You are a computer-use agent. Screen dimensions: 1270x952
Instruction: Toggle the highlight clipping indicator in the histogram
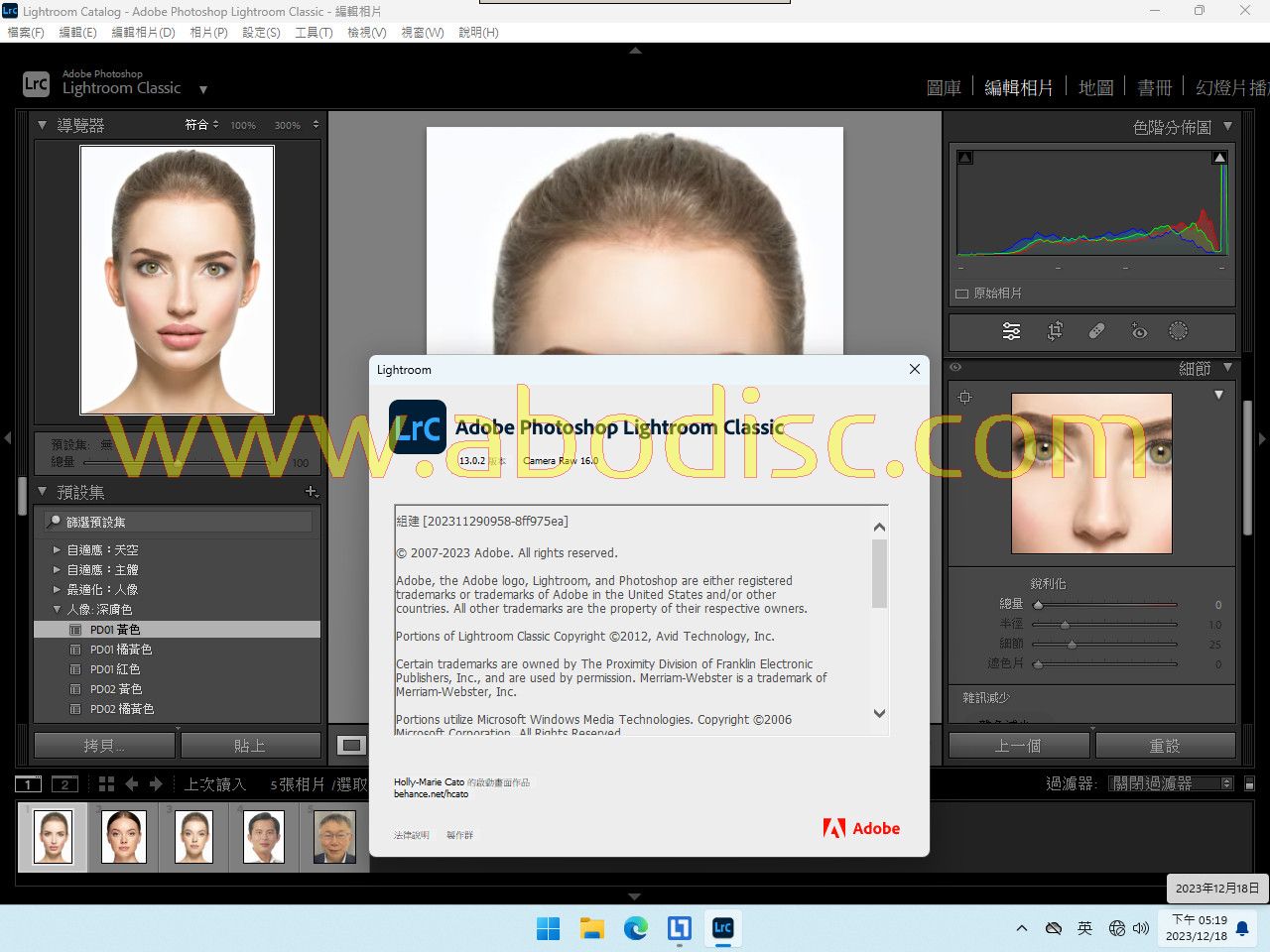[x=1219, y=158]
